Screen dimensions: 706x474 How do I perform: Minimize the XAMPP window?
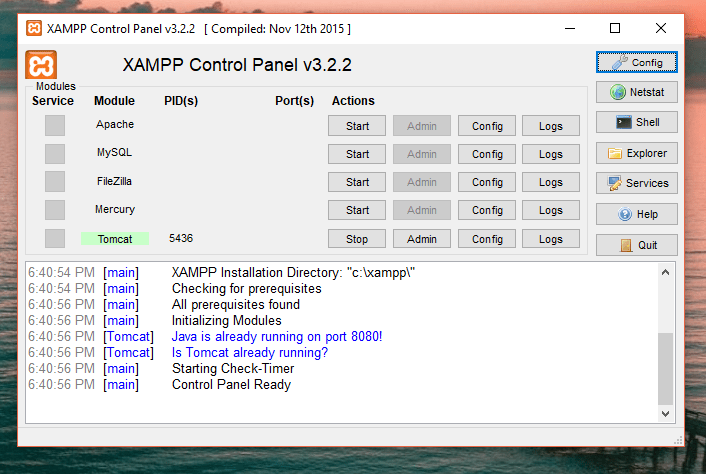(x=570, y=28)
